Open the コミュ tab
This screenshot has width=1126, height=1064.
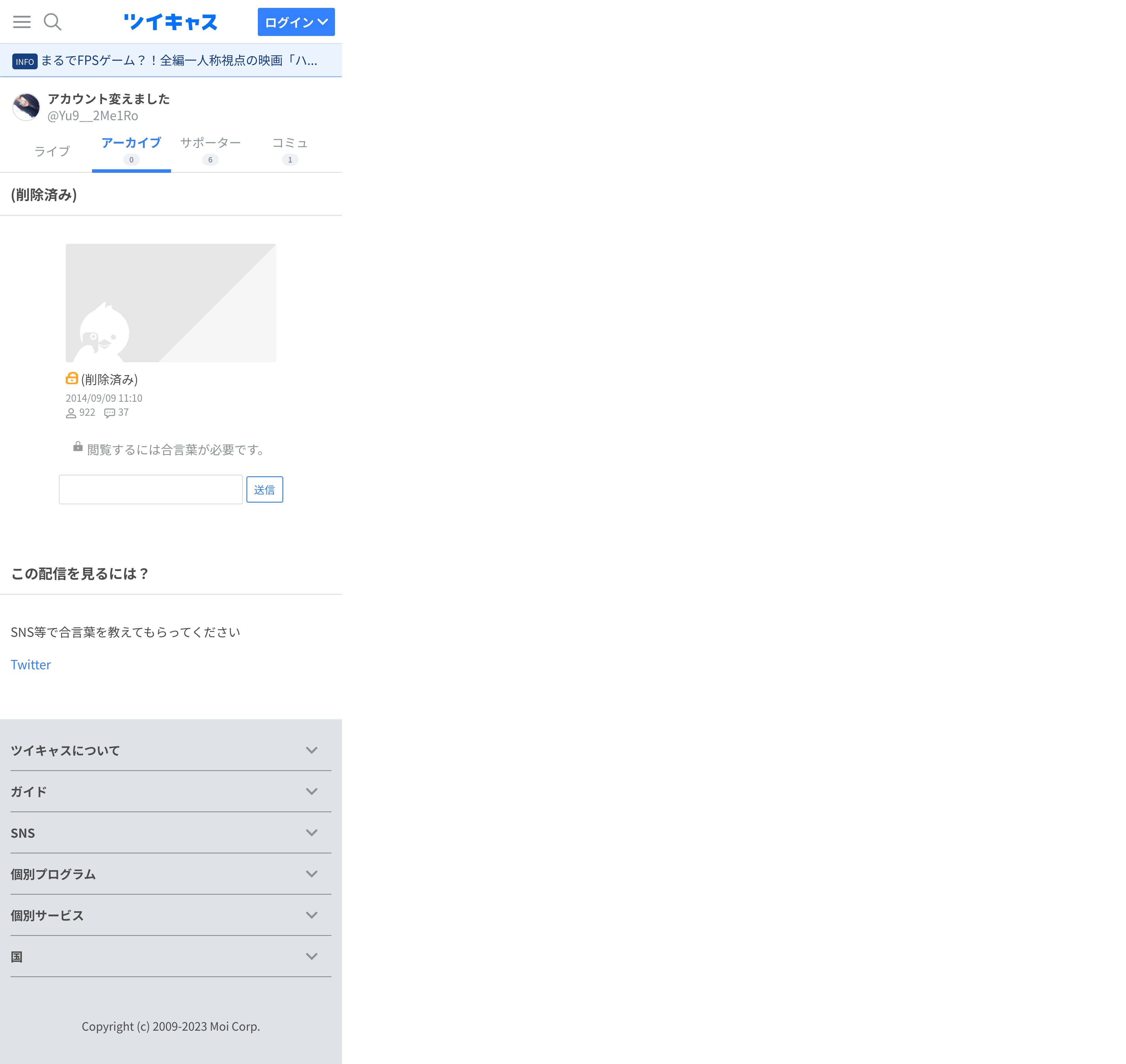click(x=290, y=151)
